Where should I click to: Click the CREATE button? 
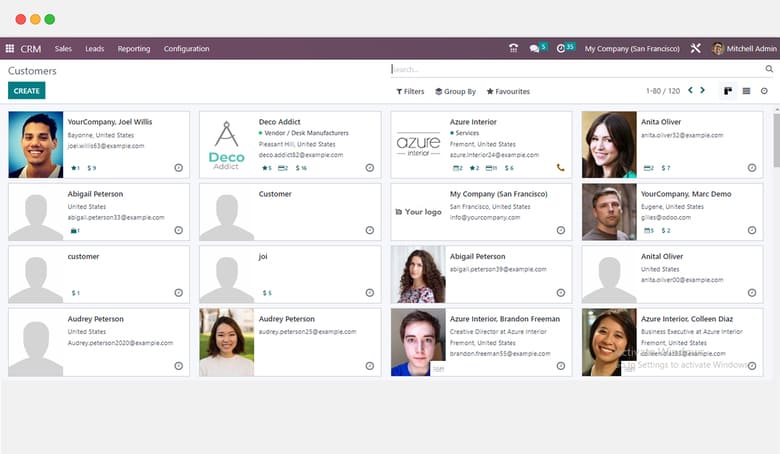[x=26, y=91]
